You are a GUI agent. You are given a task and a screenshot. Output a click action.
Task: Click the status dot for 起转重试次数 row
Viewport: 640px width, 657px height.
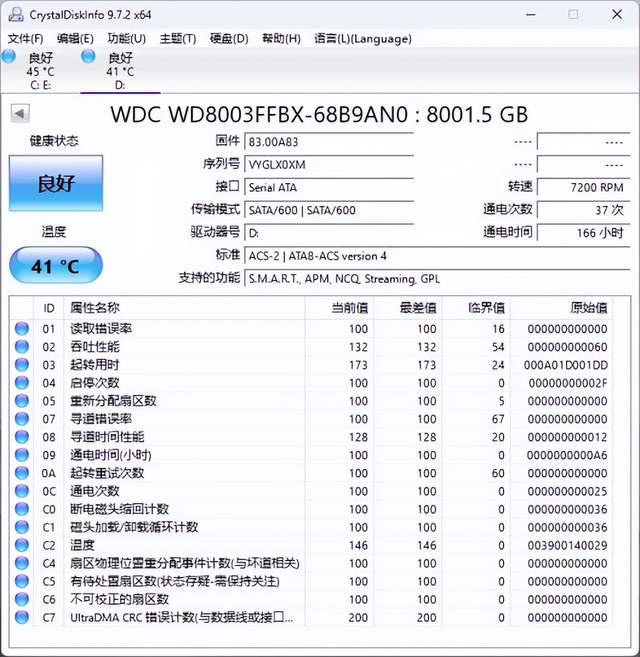[22, 473]
